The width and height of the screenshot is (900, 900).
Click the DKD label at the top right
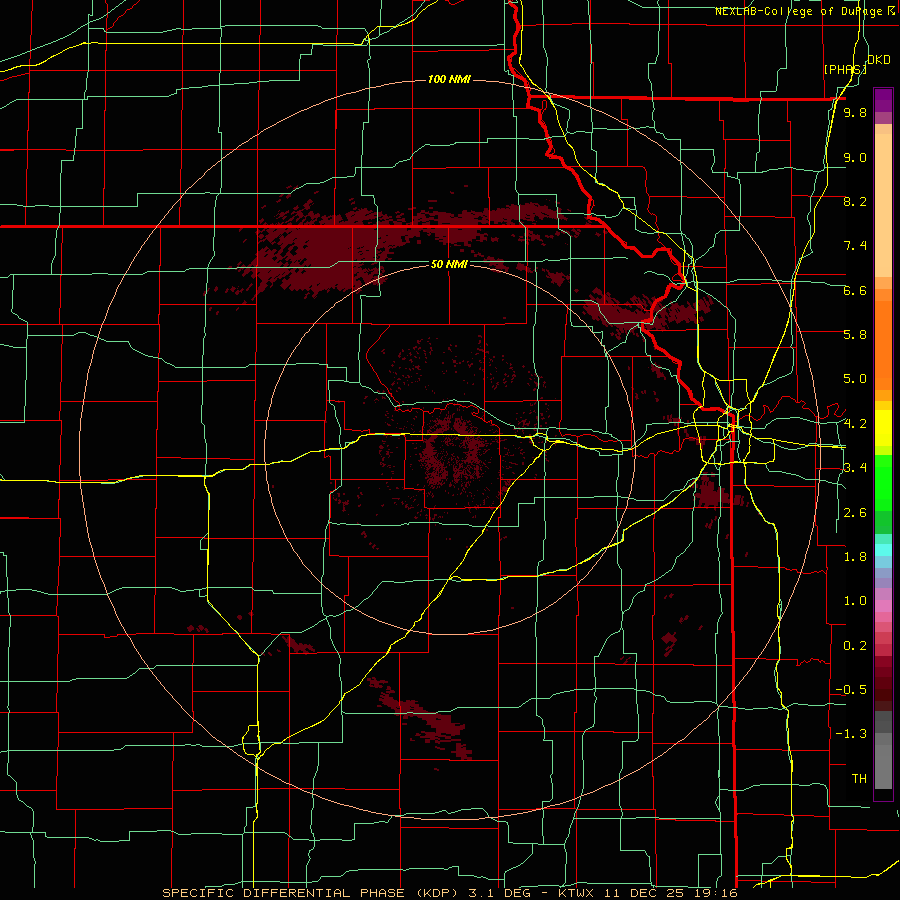(x=879, y=60)
